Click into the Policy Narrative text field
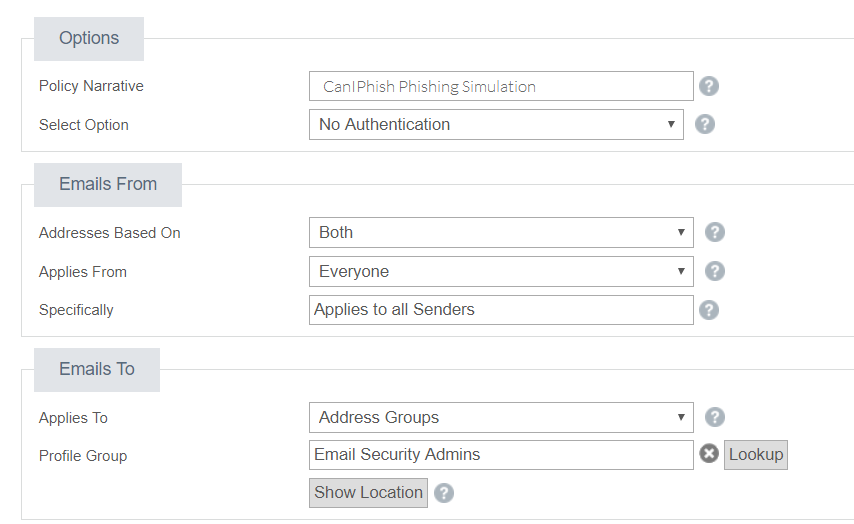Screen dimensions: 854x524 coord(501,86)
